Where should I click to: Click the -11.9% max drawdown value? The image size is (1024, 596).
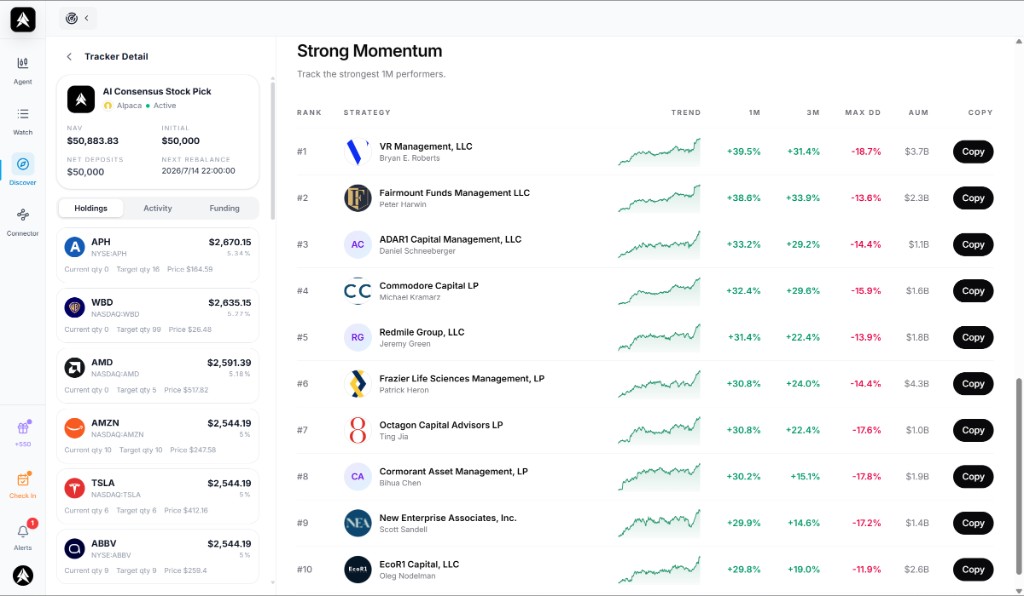866,569
